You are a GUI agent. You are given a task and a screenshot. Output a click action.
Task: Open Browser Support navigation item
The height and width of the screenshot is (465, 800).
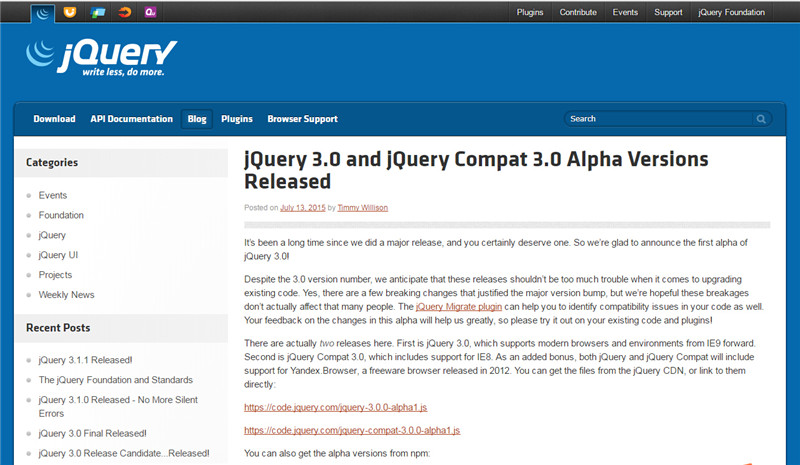[x=302, y=119]
